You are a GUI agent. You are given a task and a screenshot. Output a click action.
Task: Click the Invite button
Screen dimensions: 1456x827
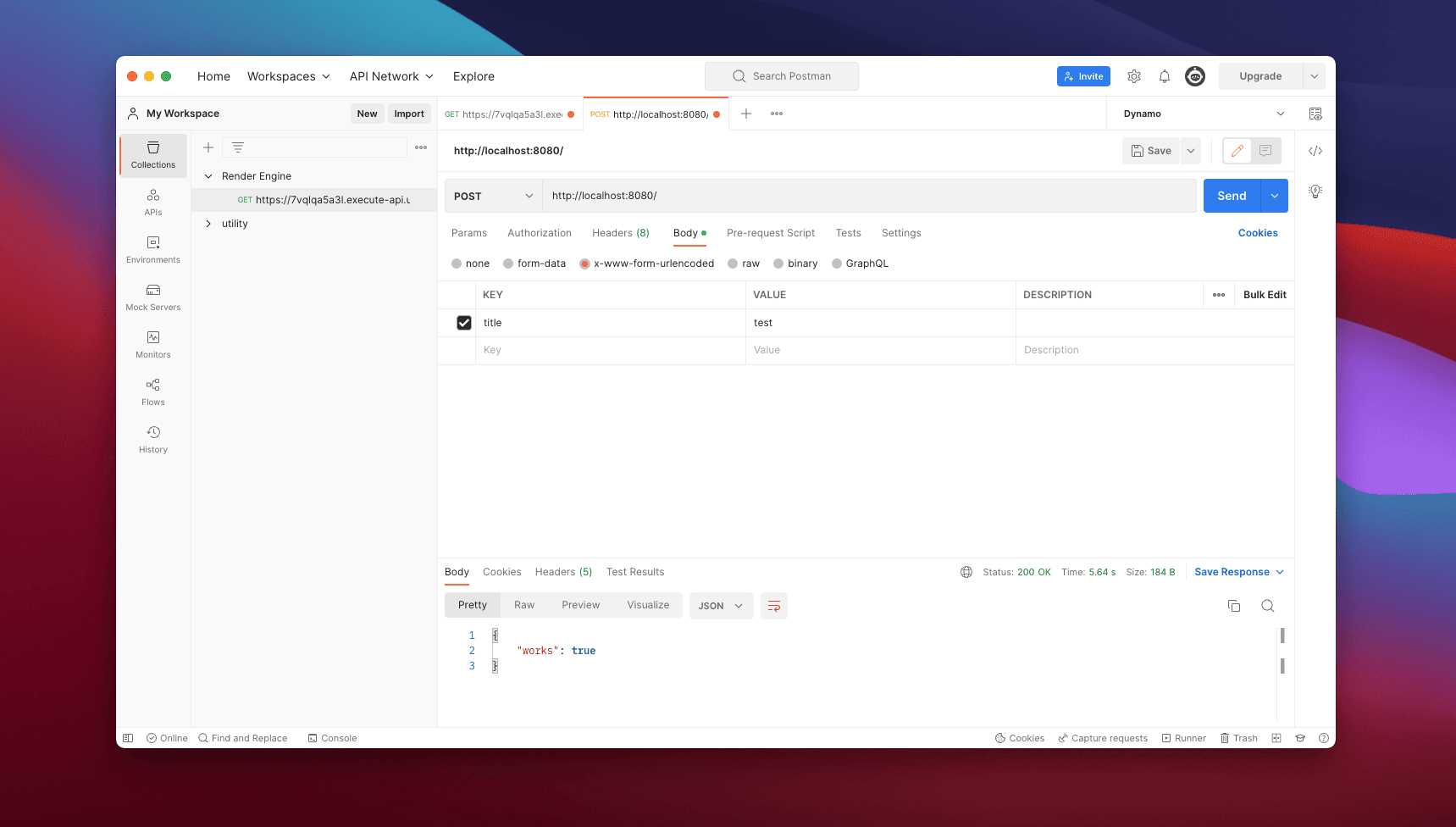pos(1083,76)
